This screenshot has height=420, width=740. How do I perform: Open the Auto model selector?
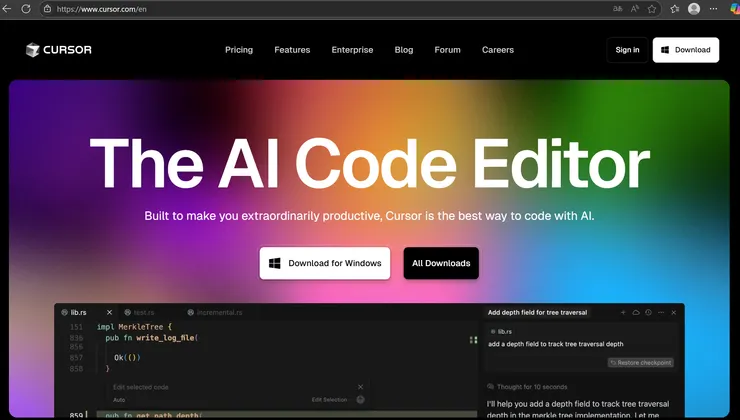[x=119, y=400]
